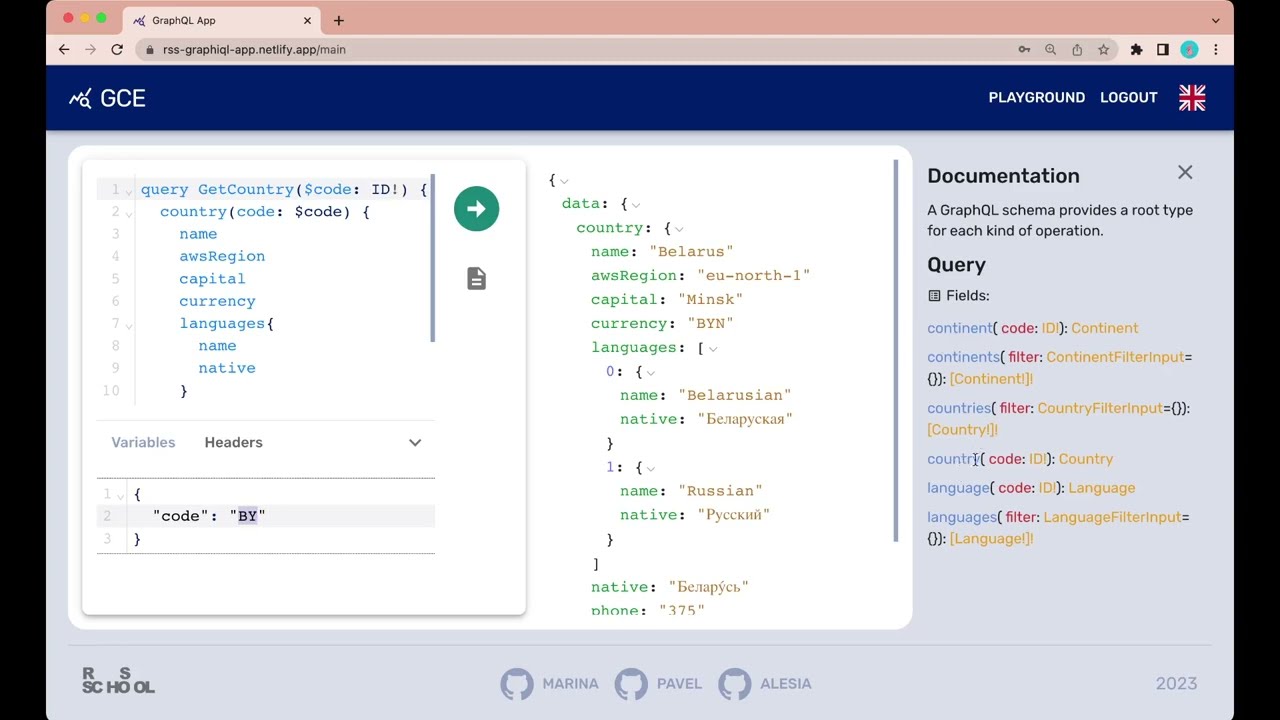Viewport: 1280px width, 720px height.
Task: Open Marina's GitHub profile icon
Action: point(517,684)
